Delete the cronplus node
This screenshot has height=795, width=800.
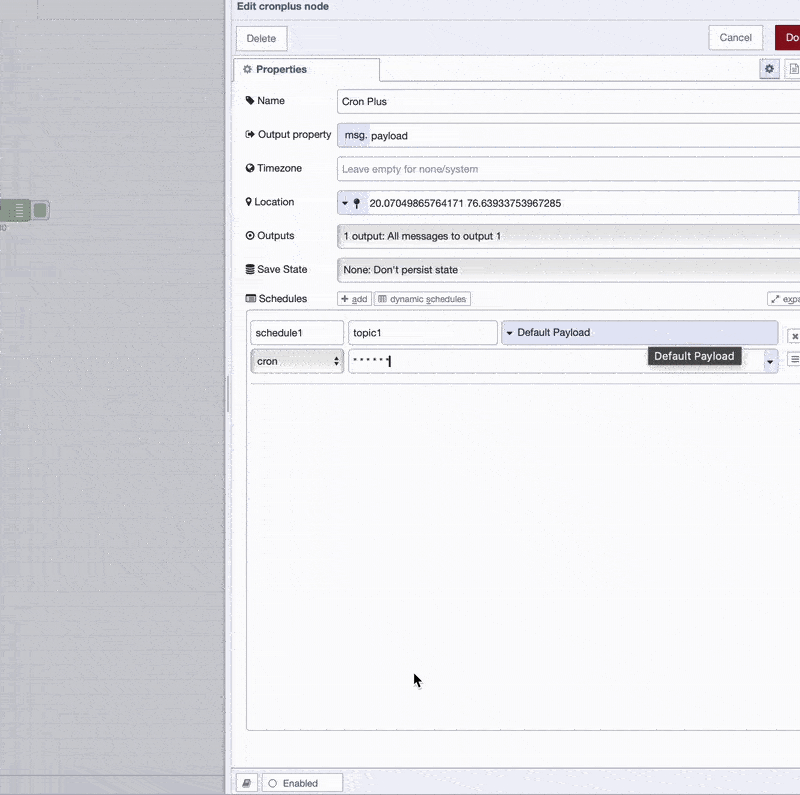click(x=261, y=37)
